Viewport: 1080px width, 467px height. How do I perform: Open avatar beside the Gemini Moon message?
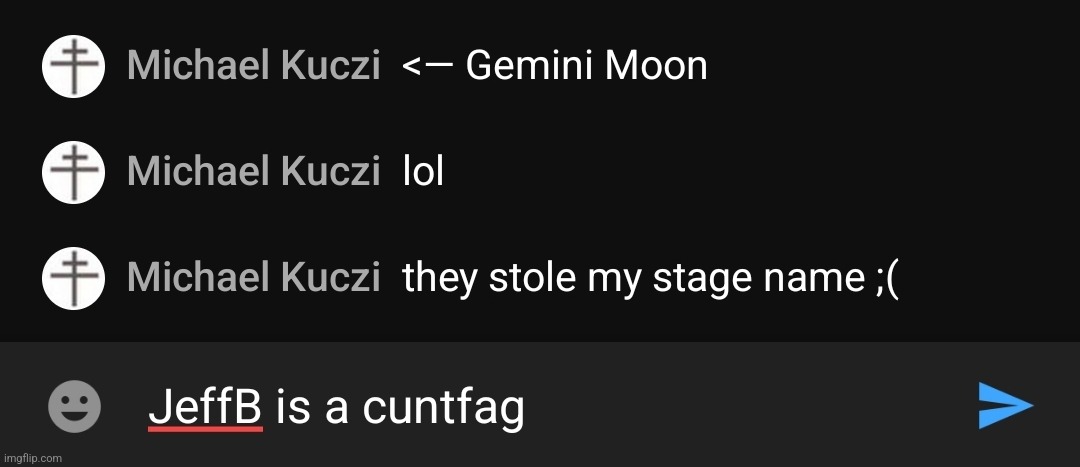click(x=73, y=66)
